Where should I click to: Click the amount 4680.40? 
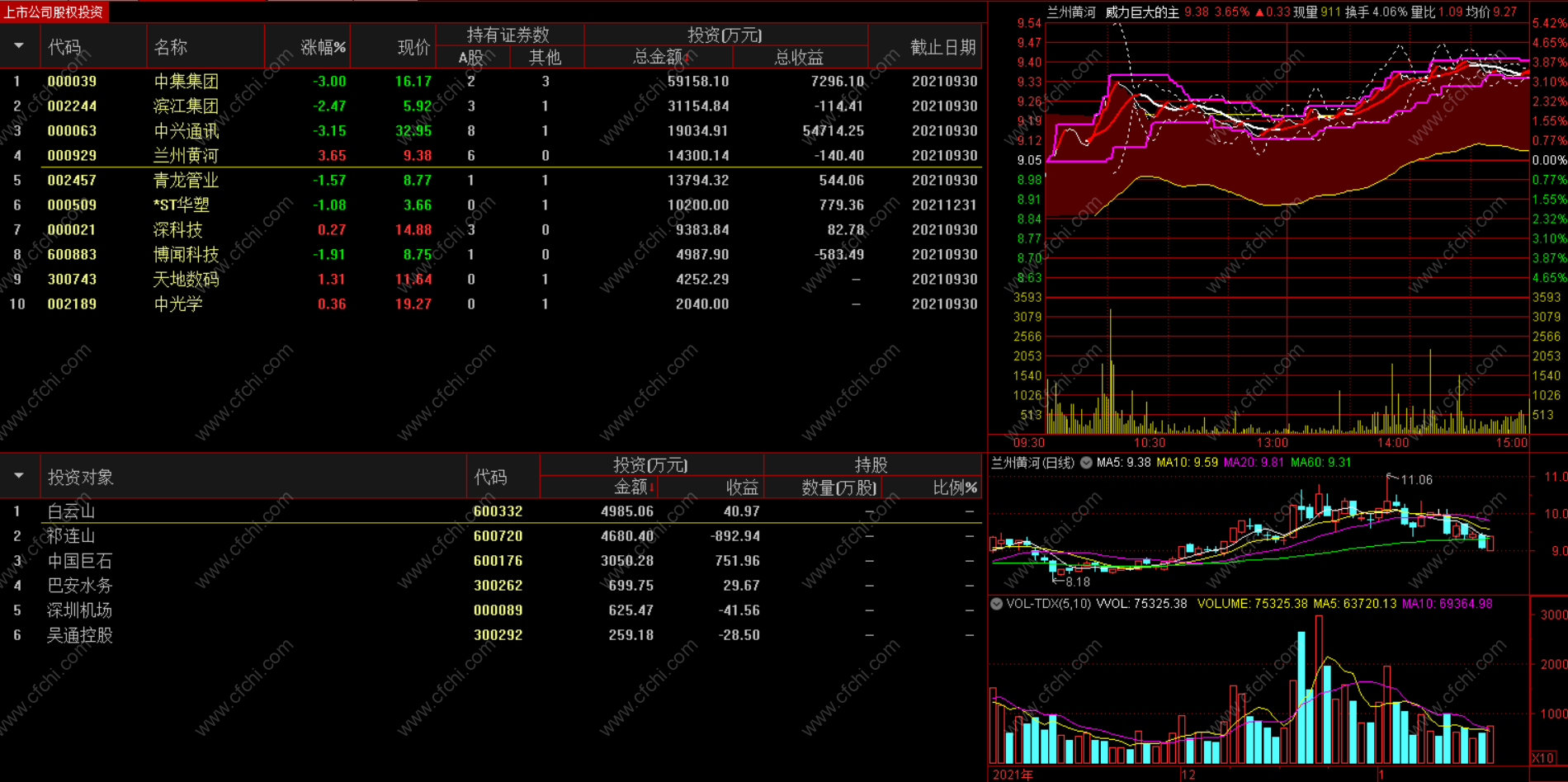point(627,535)
